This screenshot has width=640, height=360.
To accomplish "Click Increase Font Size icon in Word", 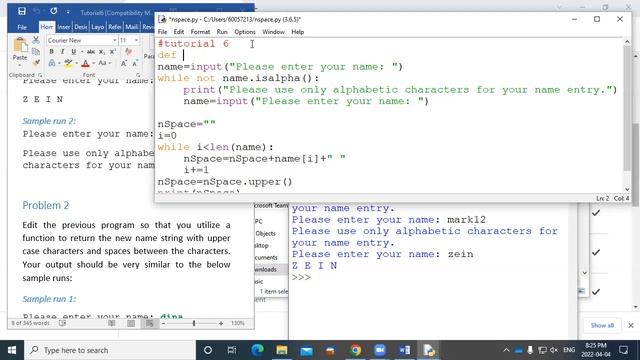I will point(124,63).
